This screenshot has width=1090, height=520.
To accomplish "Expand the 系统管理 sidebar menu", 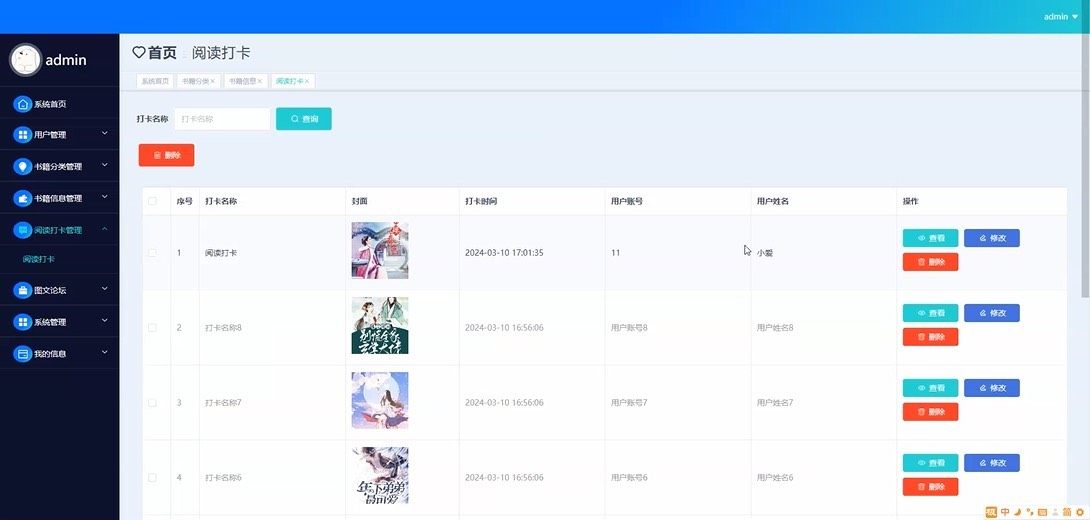I will tap(105, 320).
